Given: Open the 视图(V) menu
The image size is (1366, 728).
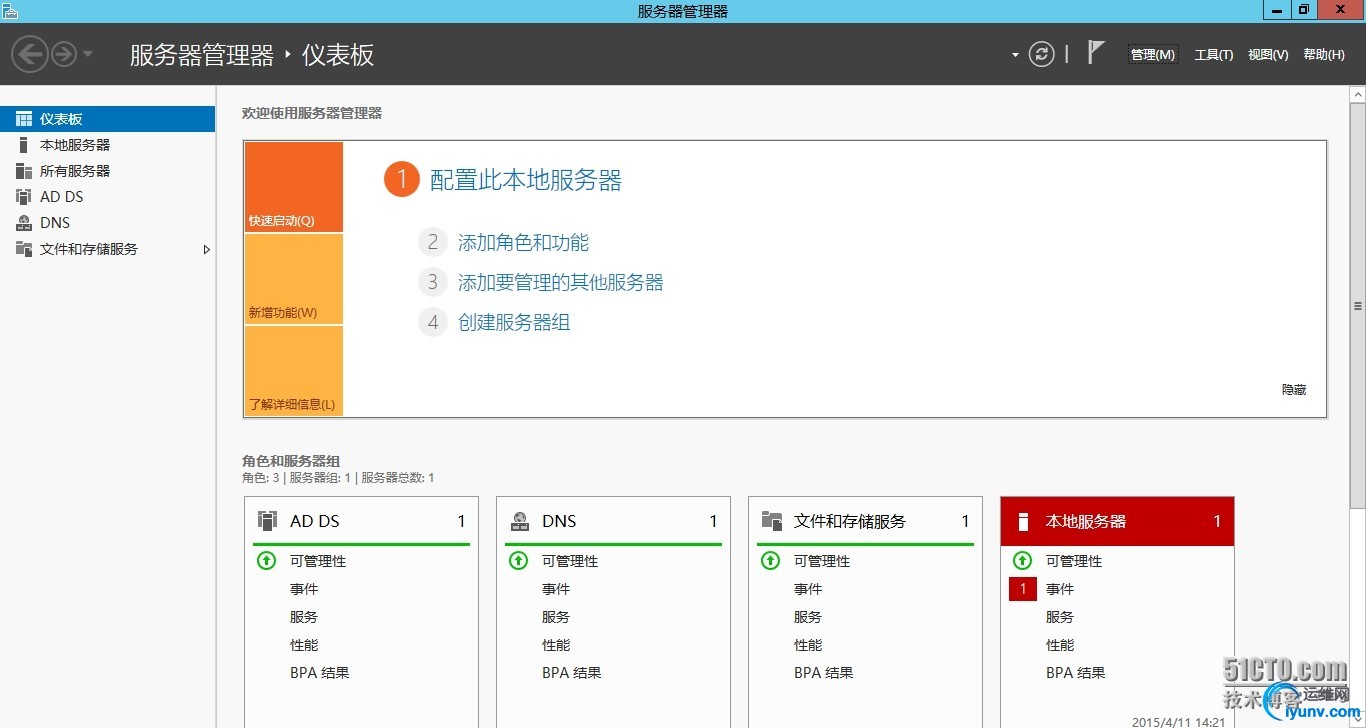Looking at the screenshot, I should [x=1268, y=55].
